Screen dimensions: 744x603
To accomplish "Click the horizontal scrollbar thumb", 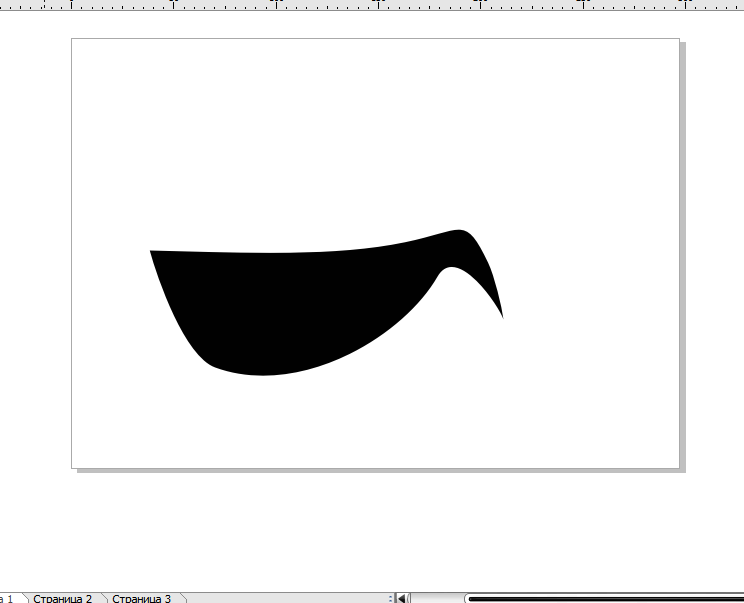I will [x=604, y=599].
